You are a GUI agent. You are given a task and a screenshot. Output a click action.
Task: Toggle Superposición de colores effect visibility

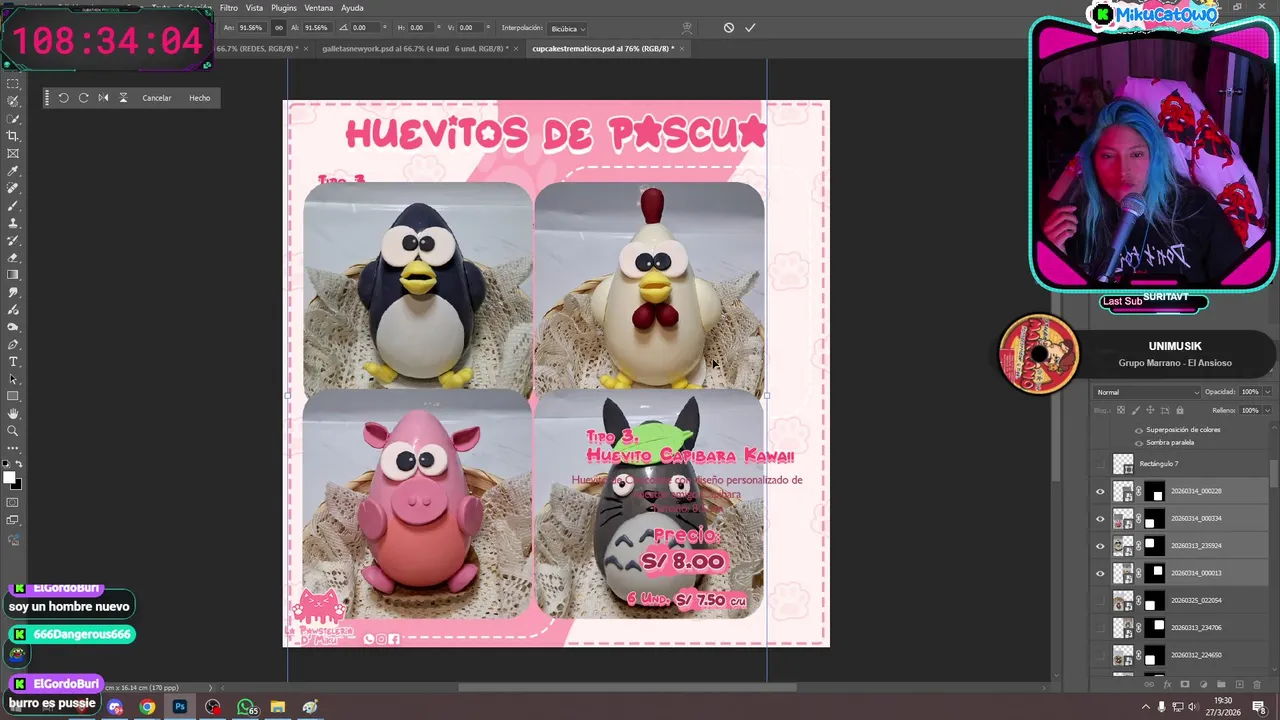click(1138, 430)
